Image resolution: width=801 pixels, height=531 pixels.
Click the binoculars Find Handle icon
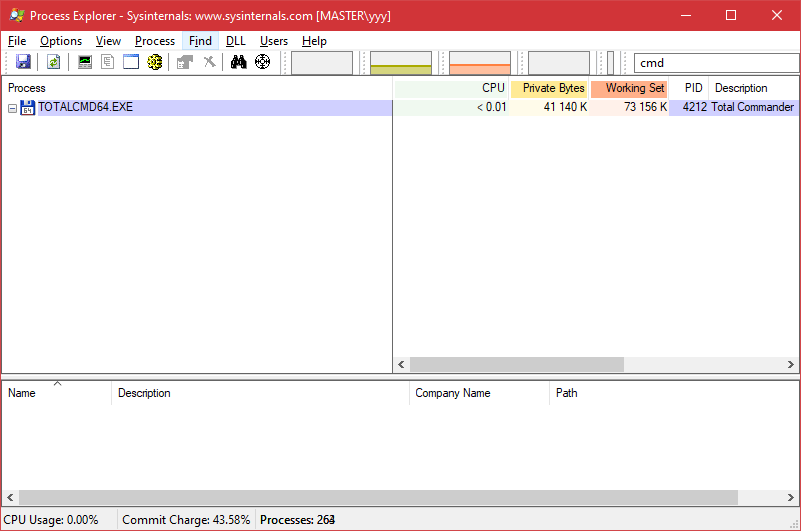pos(238,62)
